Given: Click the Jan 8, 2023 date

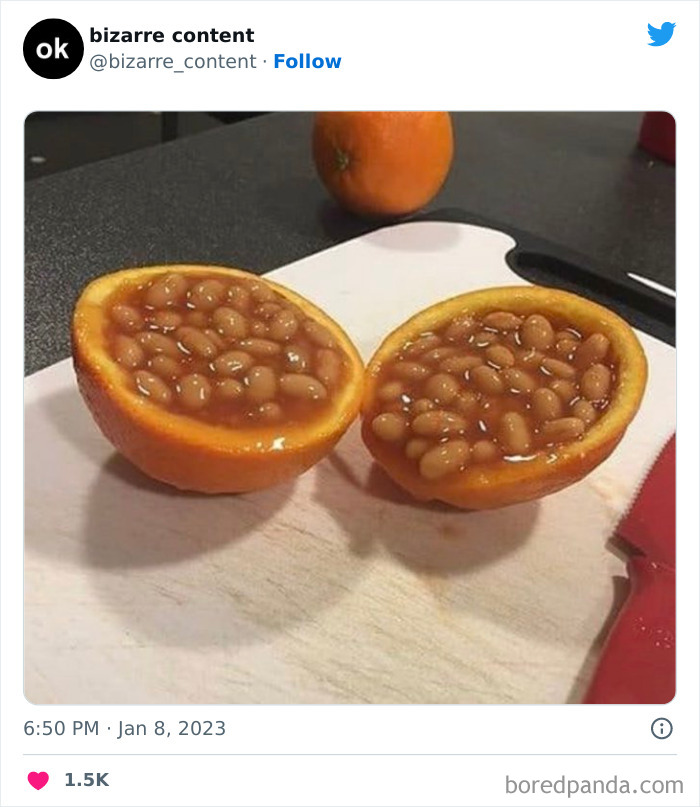Looking at the screenshot, I should pyautogui.click(x=171, y=728).
